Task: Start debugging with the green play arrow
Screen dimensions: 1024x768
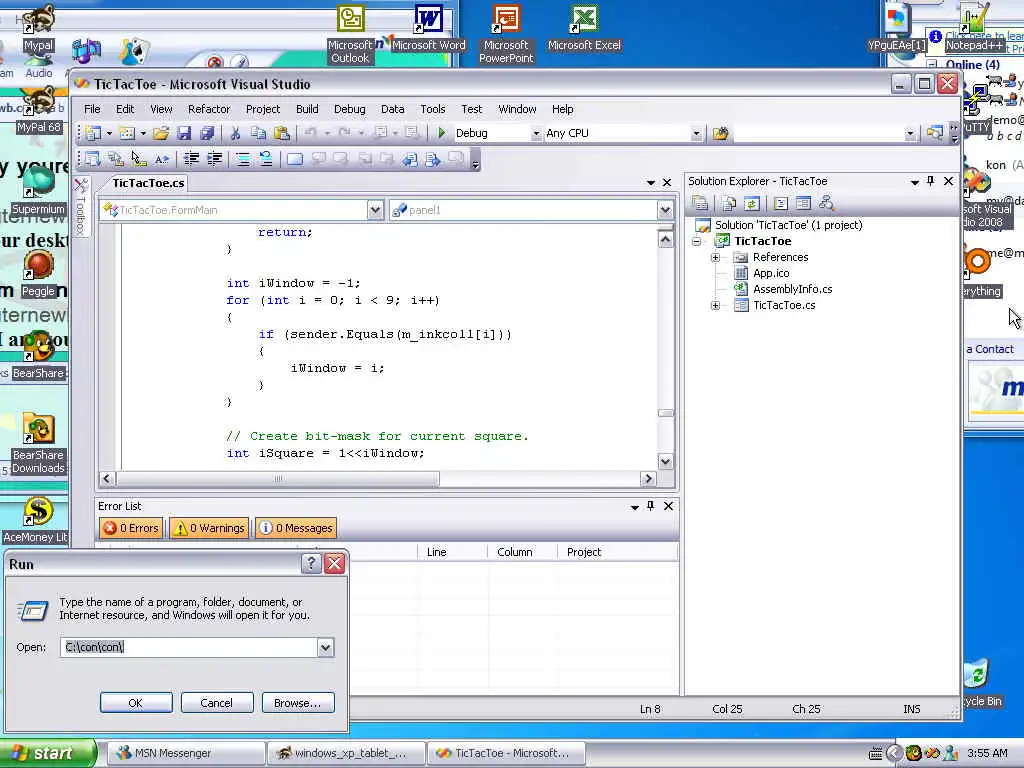Action: 441,133
